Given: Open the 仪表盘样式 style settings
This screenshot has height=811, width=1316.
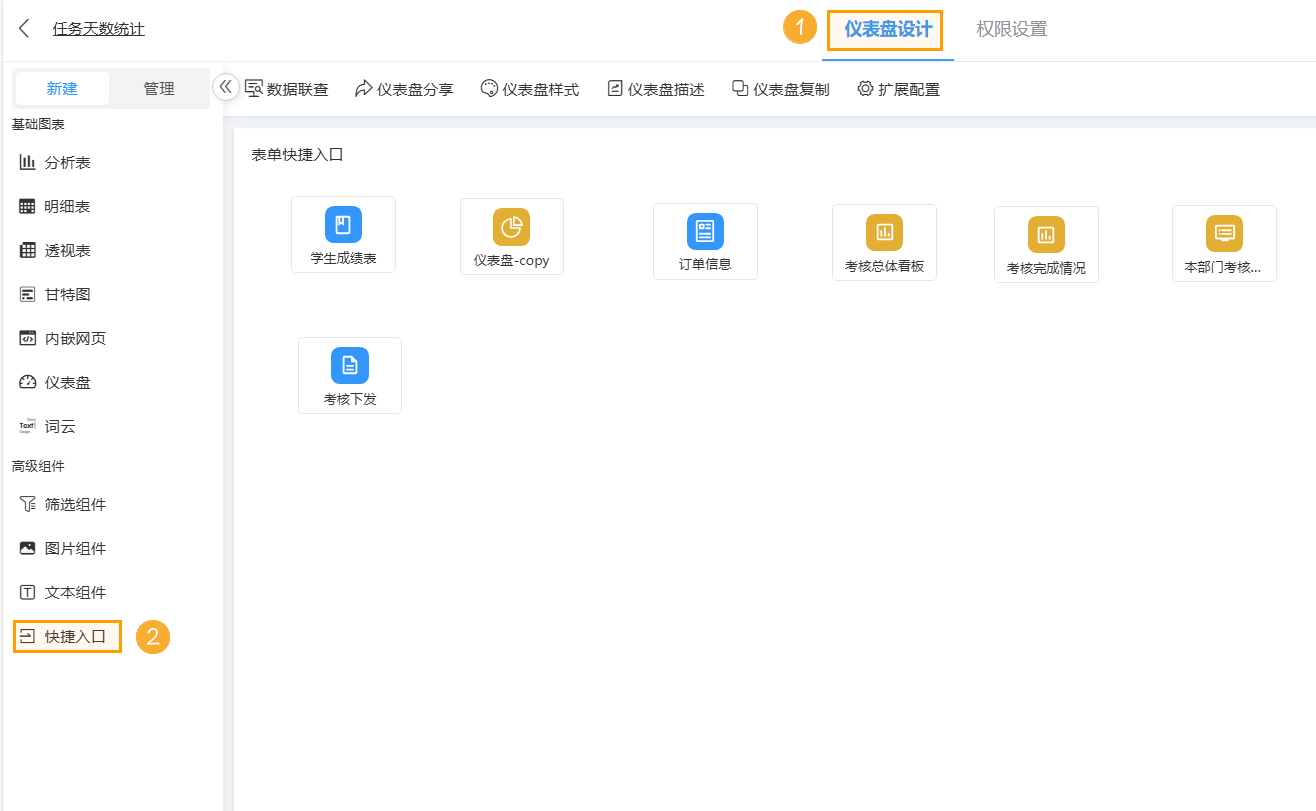Looking at the screenshot, I should click(x=529, y=88).
